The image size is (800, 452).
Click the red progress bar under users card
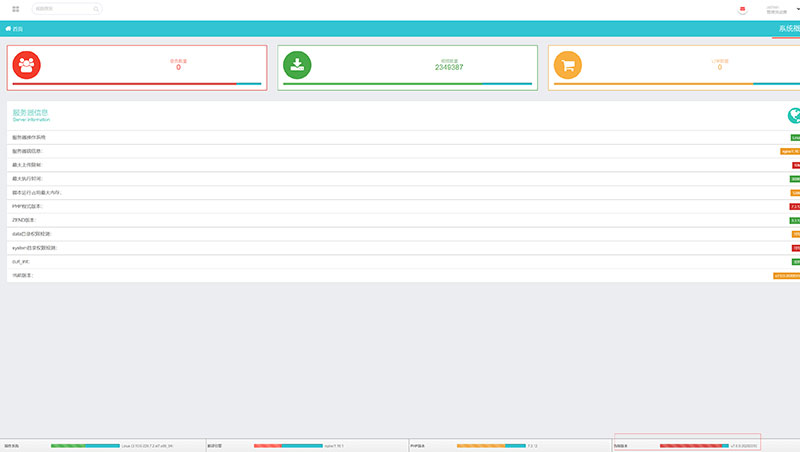124,84
